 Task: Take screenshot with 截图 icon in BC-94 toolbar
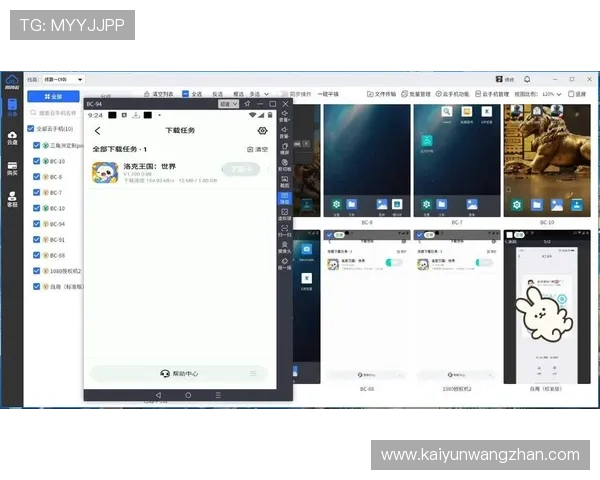(x=285, y=182)
